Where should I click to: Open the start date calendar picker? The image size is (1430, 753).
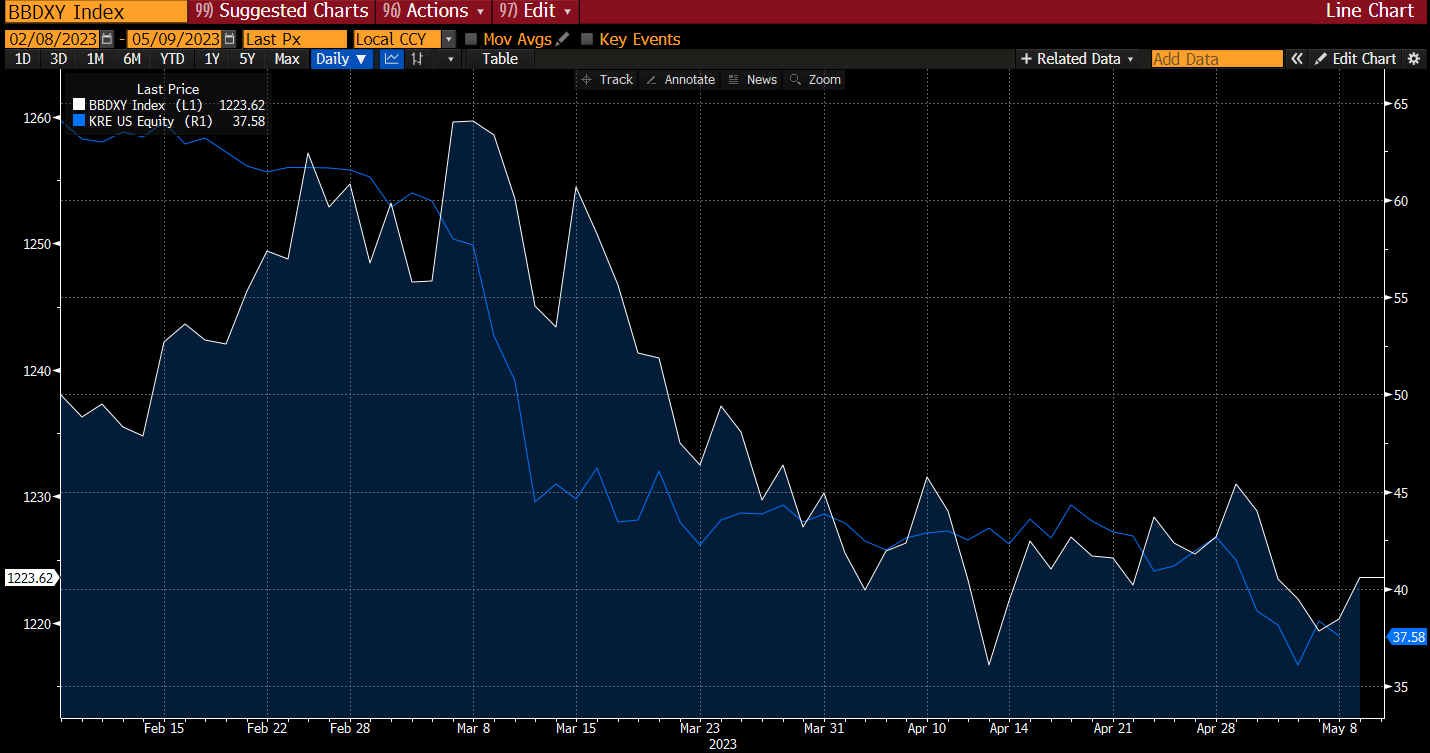pos(107,39)
